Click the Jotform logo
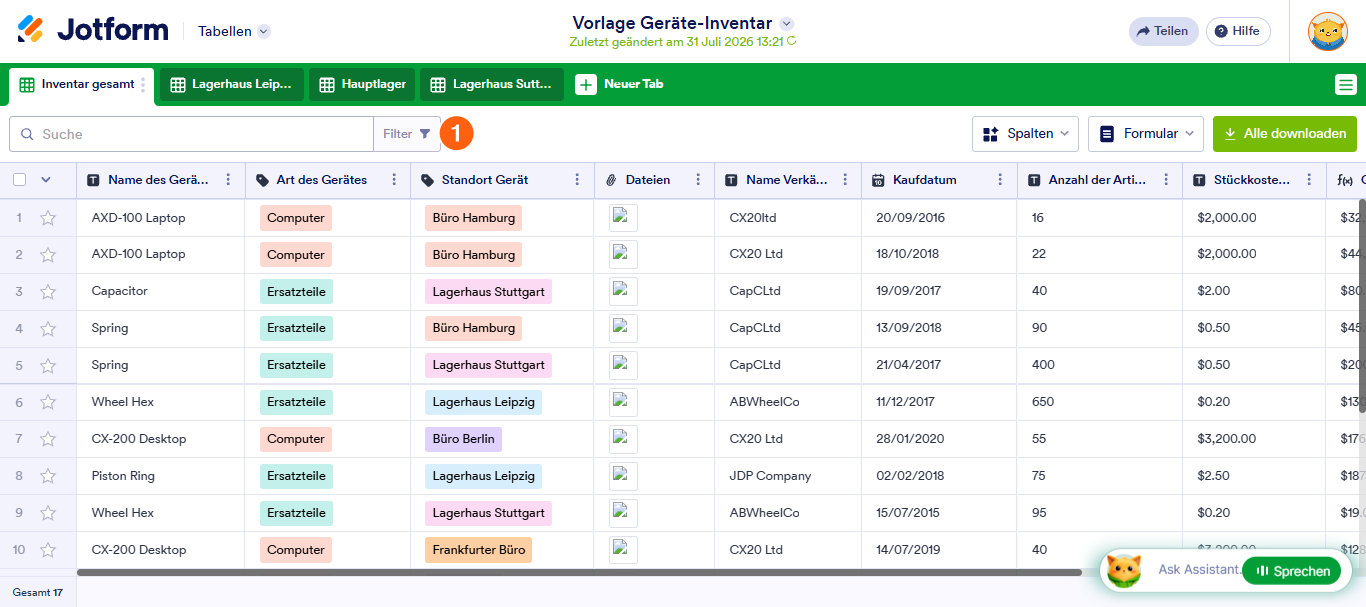 coord(93,30)
